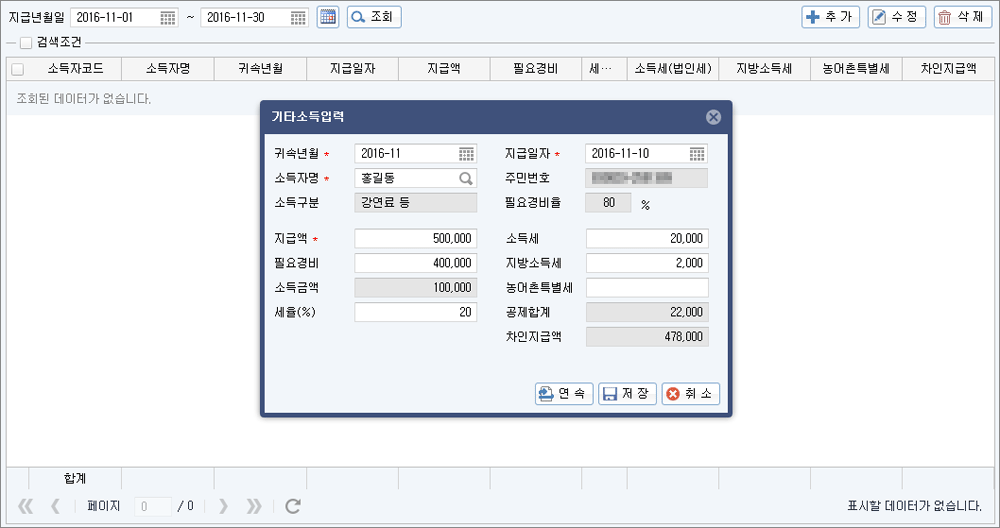
Task: Sort by 농어촌특별세 column header
Action: click(x=856, y=69)
